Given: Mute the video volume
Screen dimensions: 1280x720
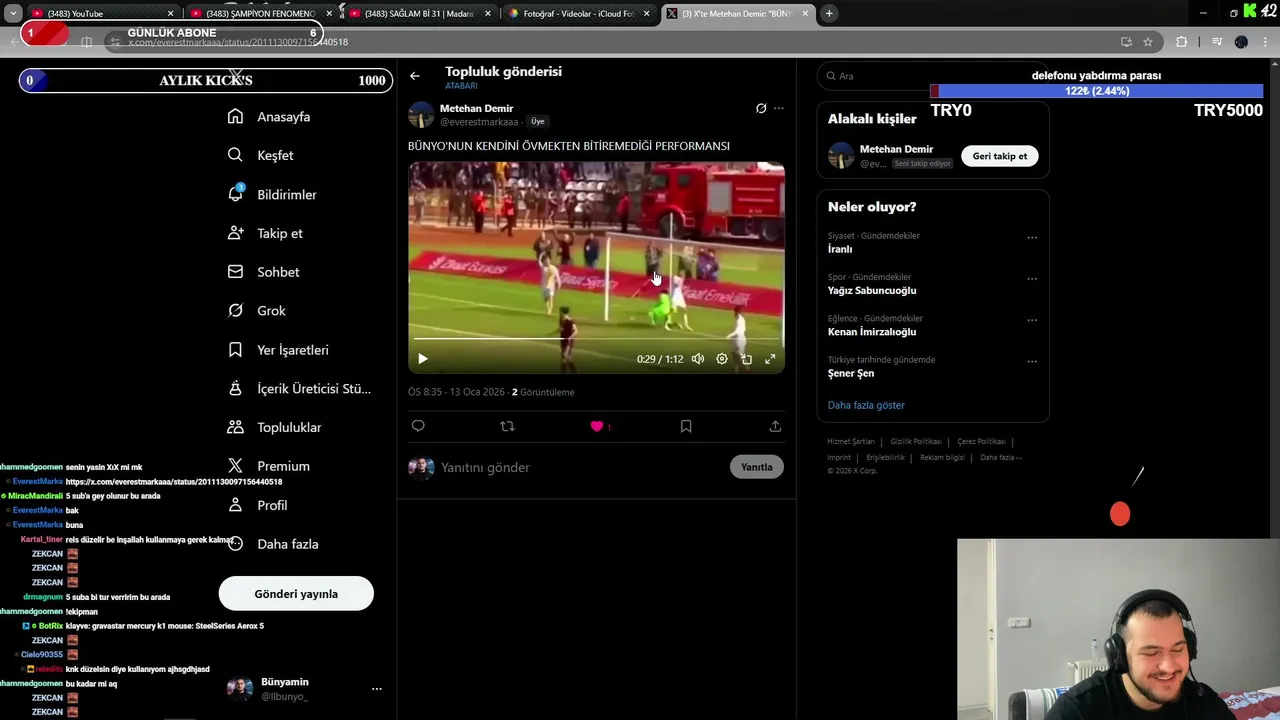Looking at the screenshot, I should tap(698, 359).
